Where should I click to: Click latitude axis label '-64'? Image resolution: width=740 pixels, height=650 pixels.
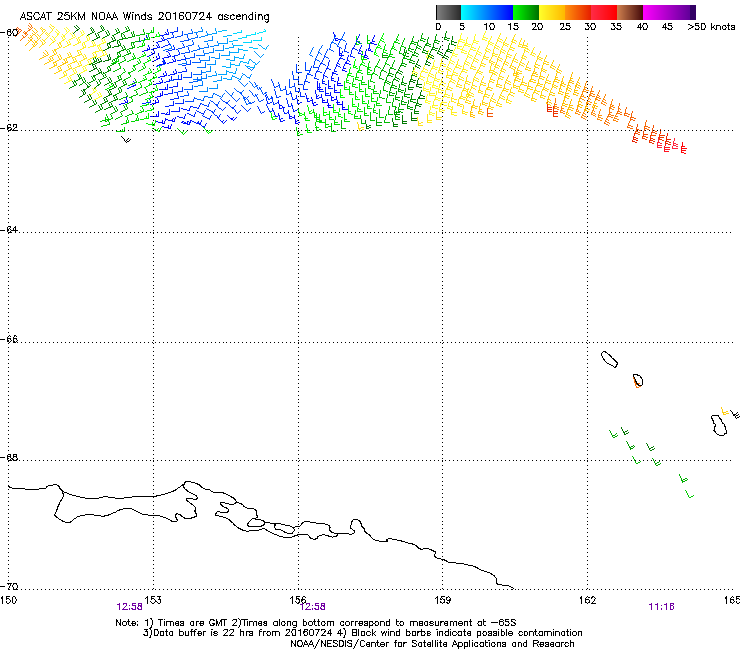tap(9, 229)
